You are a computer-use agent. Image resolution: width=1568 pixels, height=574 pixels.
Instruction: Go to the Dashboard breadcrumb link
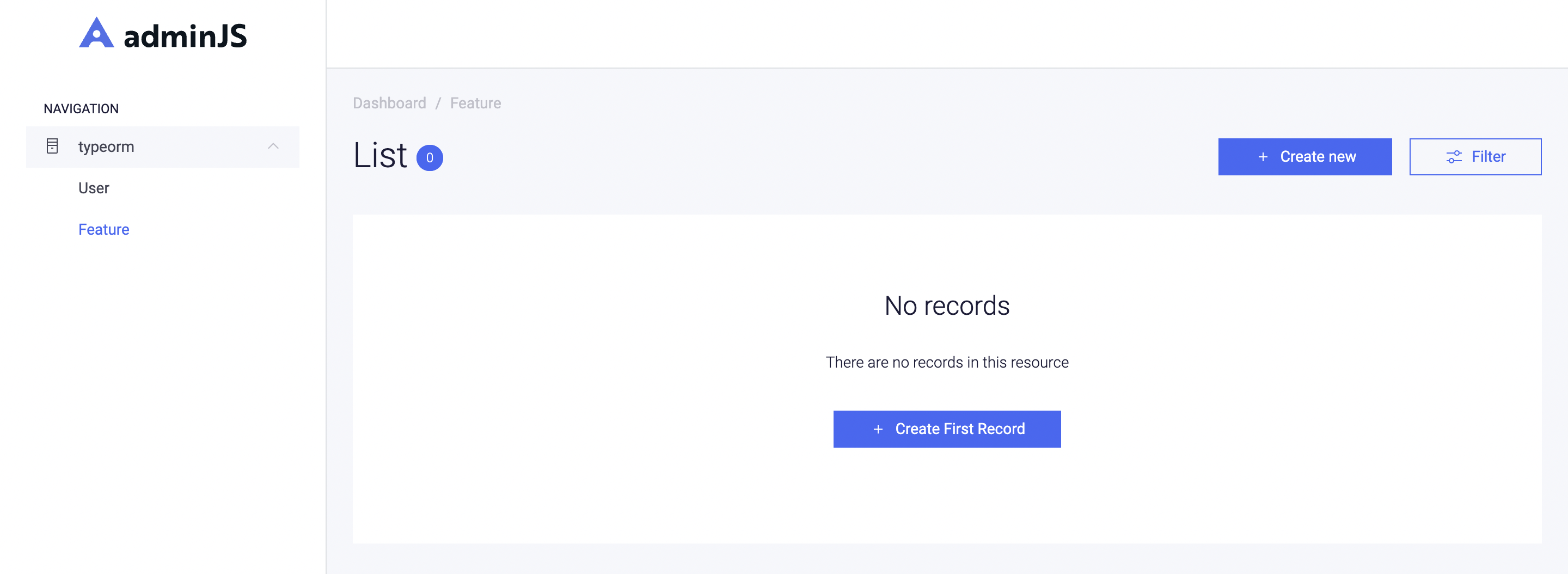390,103
